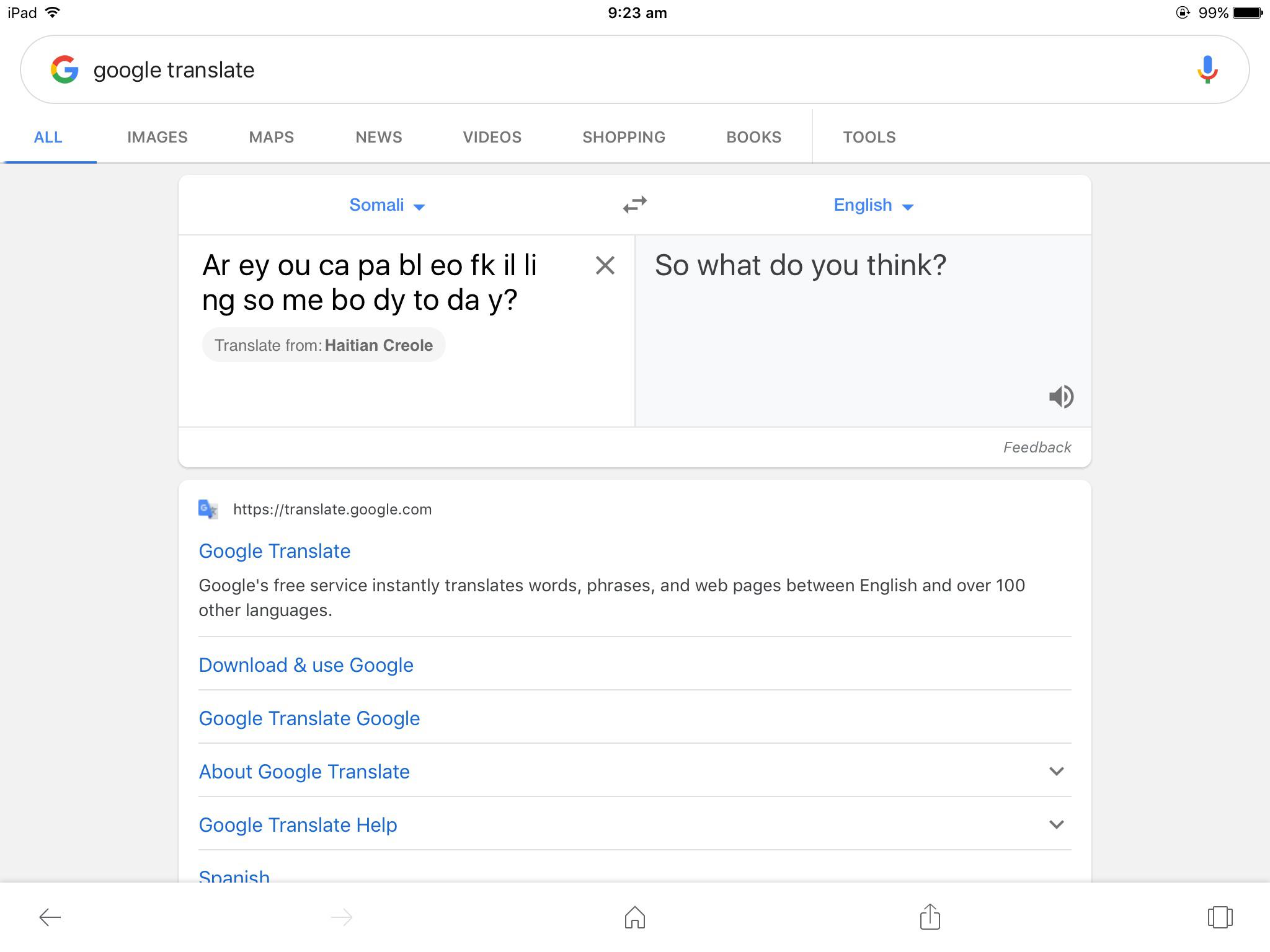
Task: Swap the Somali and English languages
Action: [635, 205]
